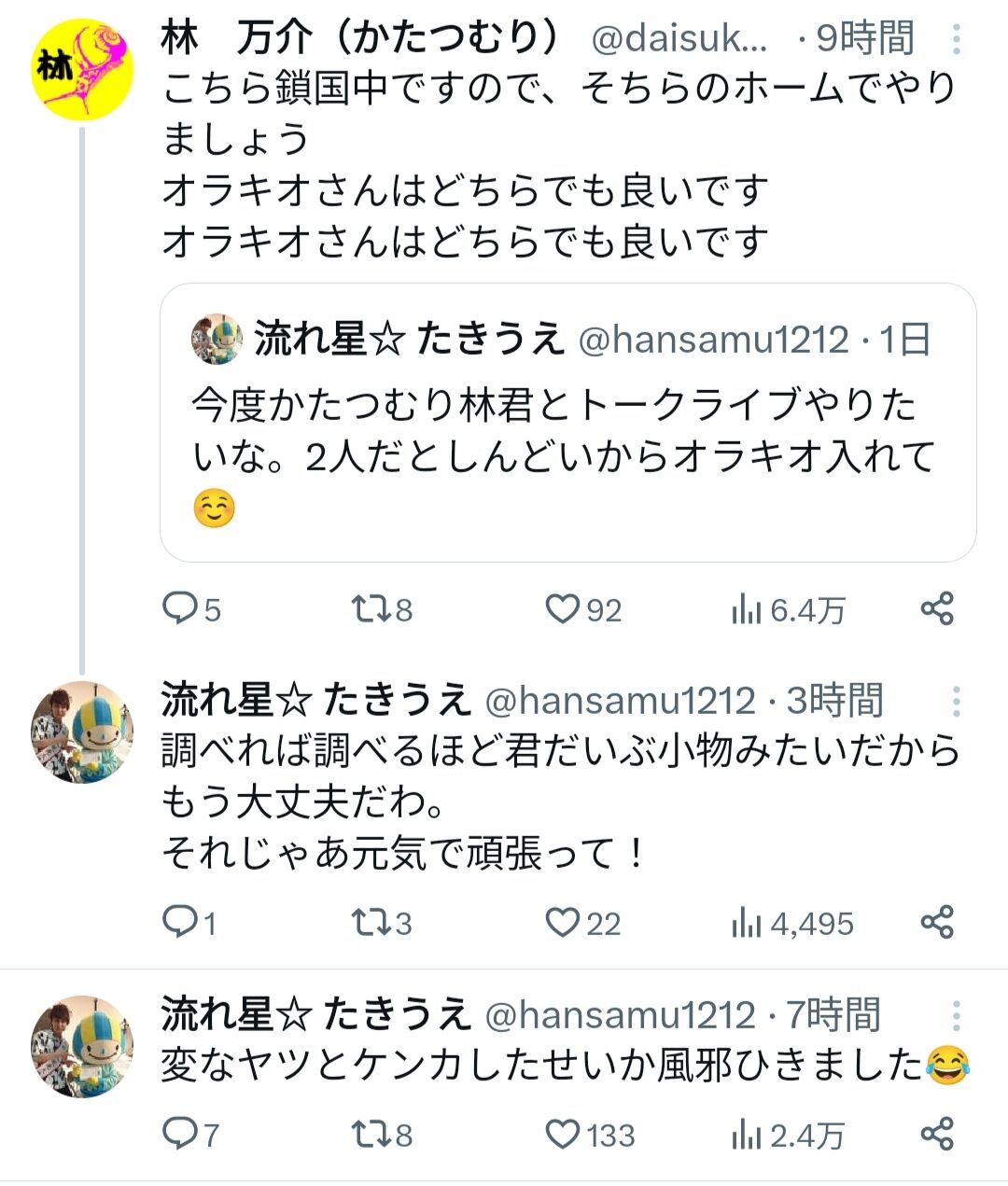Visit @hansamu1212 profile from the 3時間 tweet
The height and width of the screenshot is (1186, 1008).
tap(621, 701)
